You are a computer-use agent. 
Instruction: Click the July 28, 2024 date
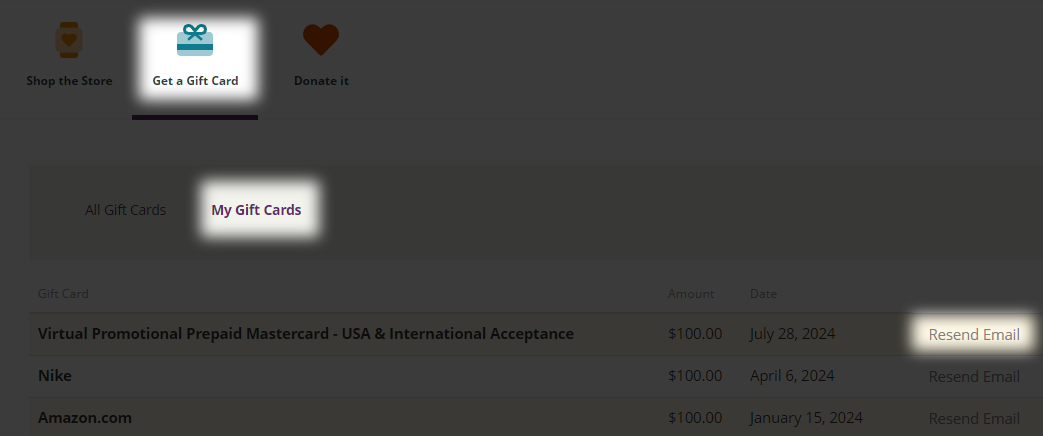click(792, 334)
